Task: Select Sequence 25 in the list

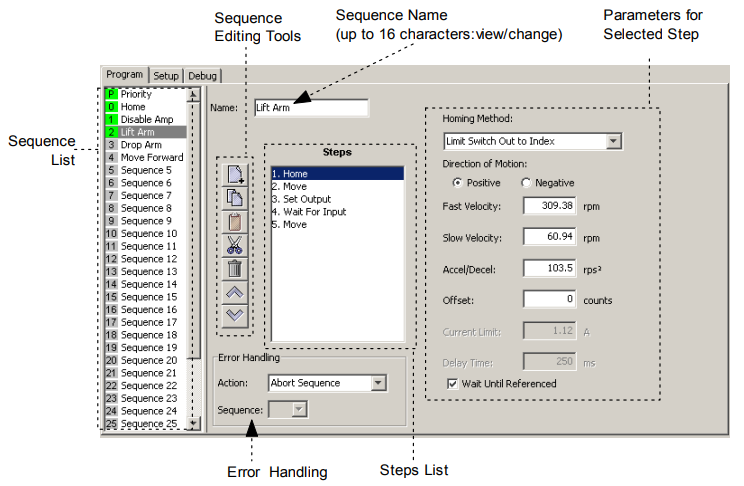Action: [146, 423]
